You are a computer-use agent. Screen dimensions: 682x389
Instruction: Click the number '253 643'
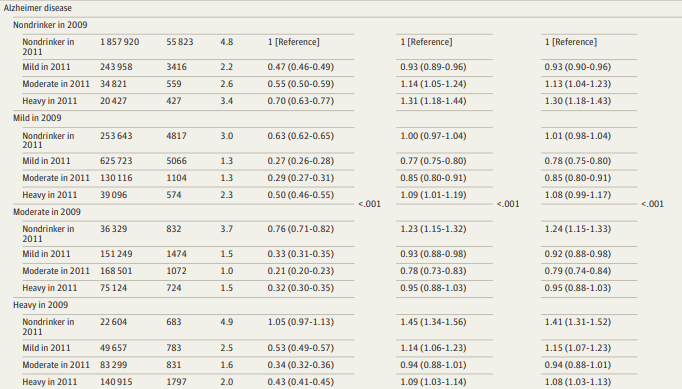point(116,136)
